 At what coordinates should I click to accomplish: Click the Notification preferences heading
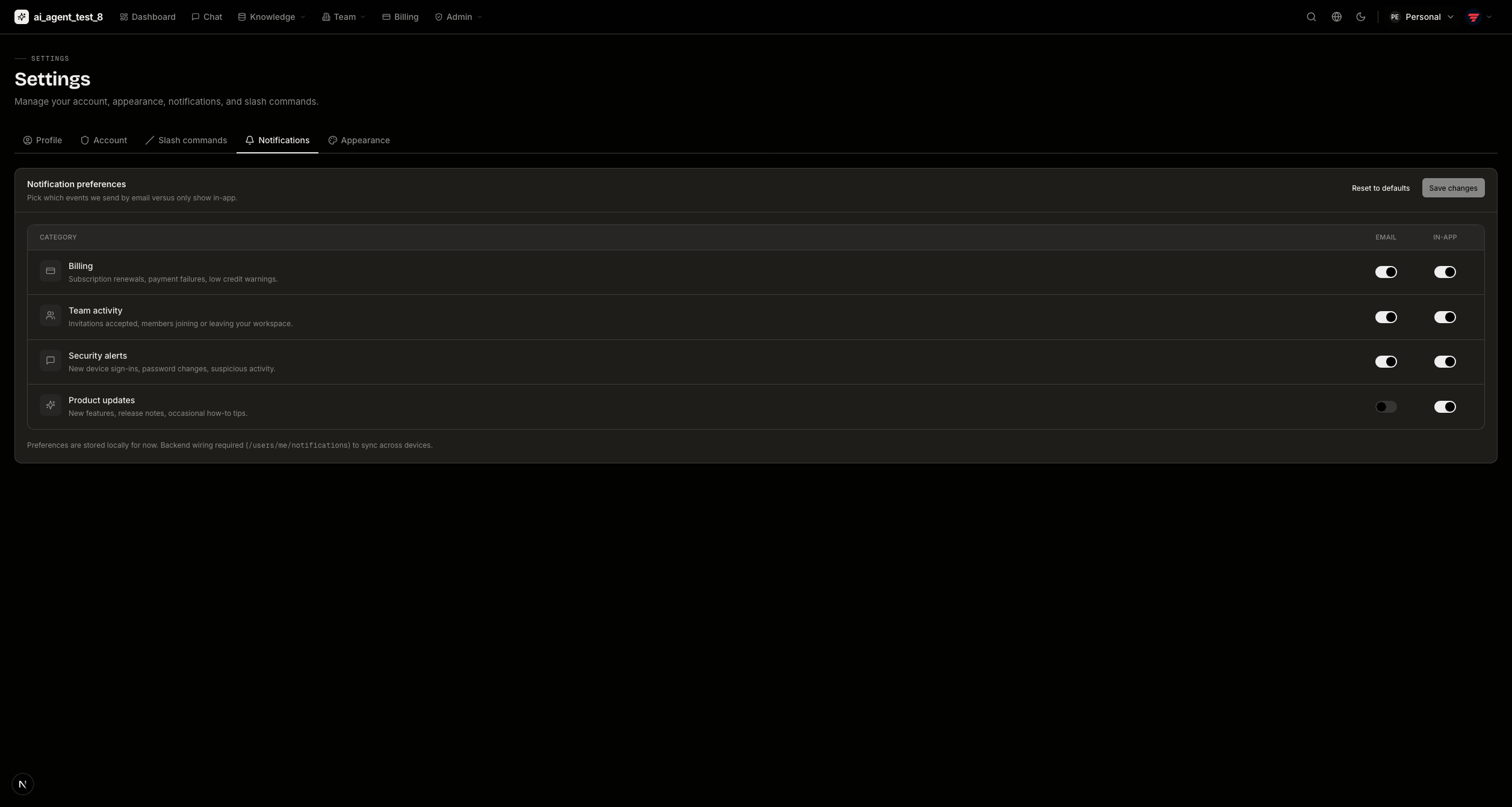76,184
